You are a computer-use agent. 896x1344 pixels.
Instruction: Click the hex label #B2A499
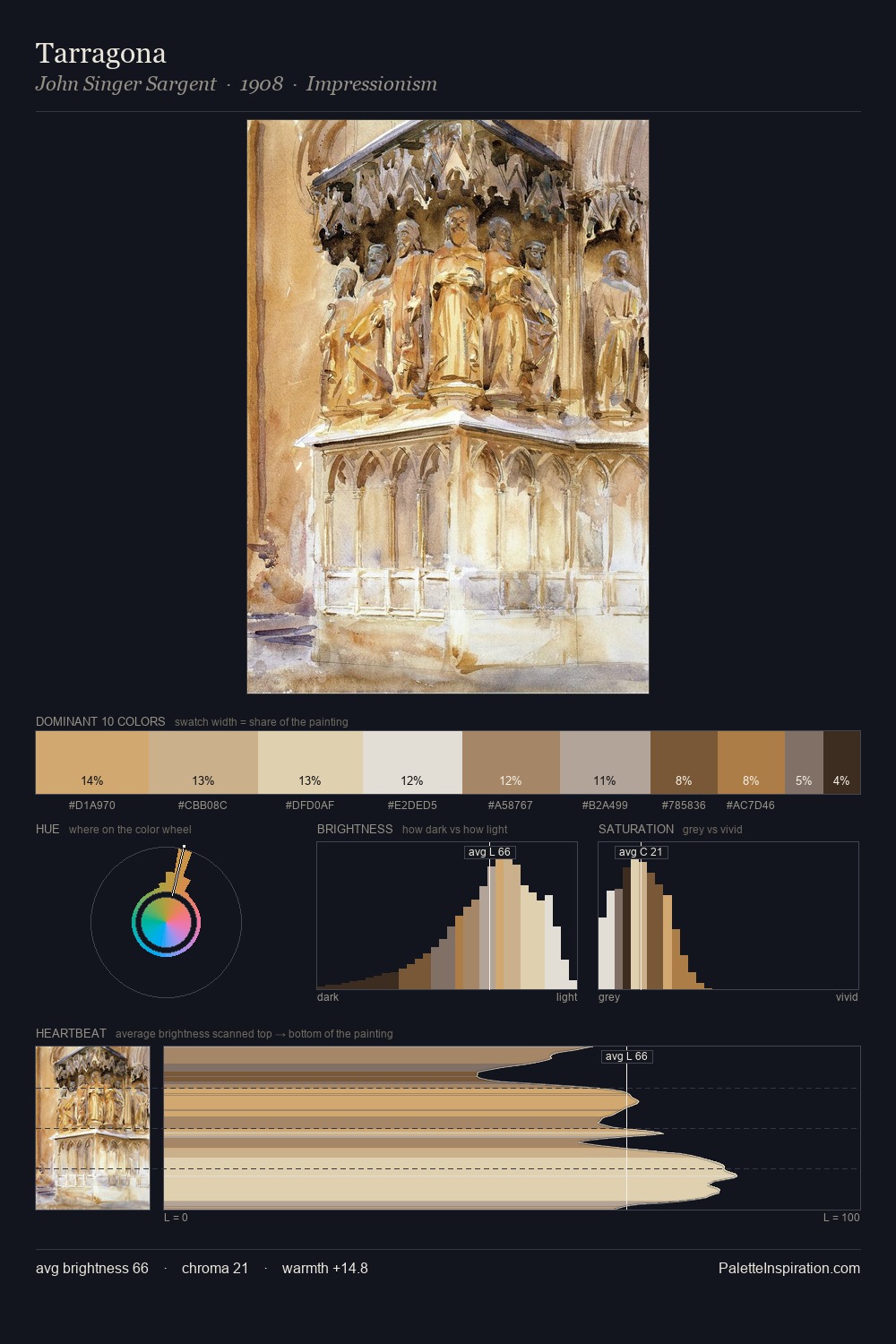605,806
